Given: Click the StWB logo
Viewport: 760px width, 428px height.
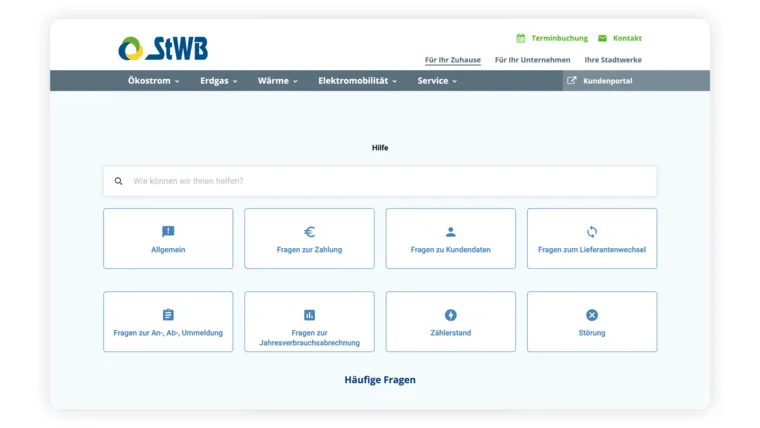Looking at the screenshot, I should click(163, 48).
